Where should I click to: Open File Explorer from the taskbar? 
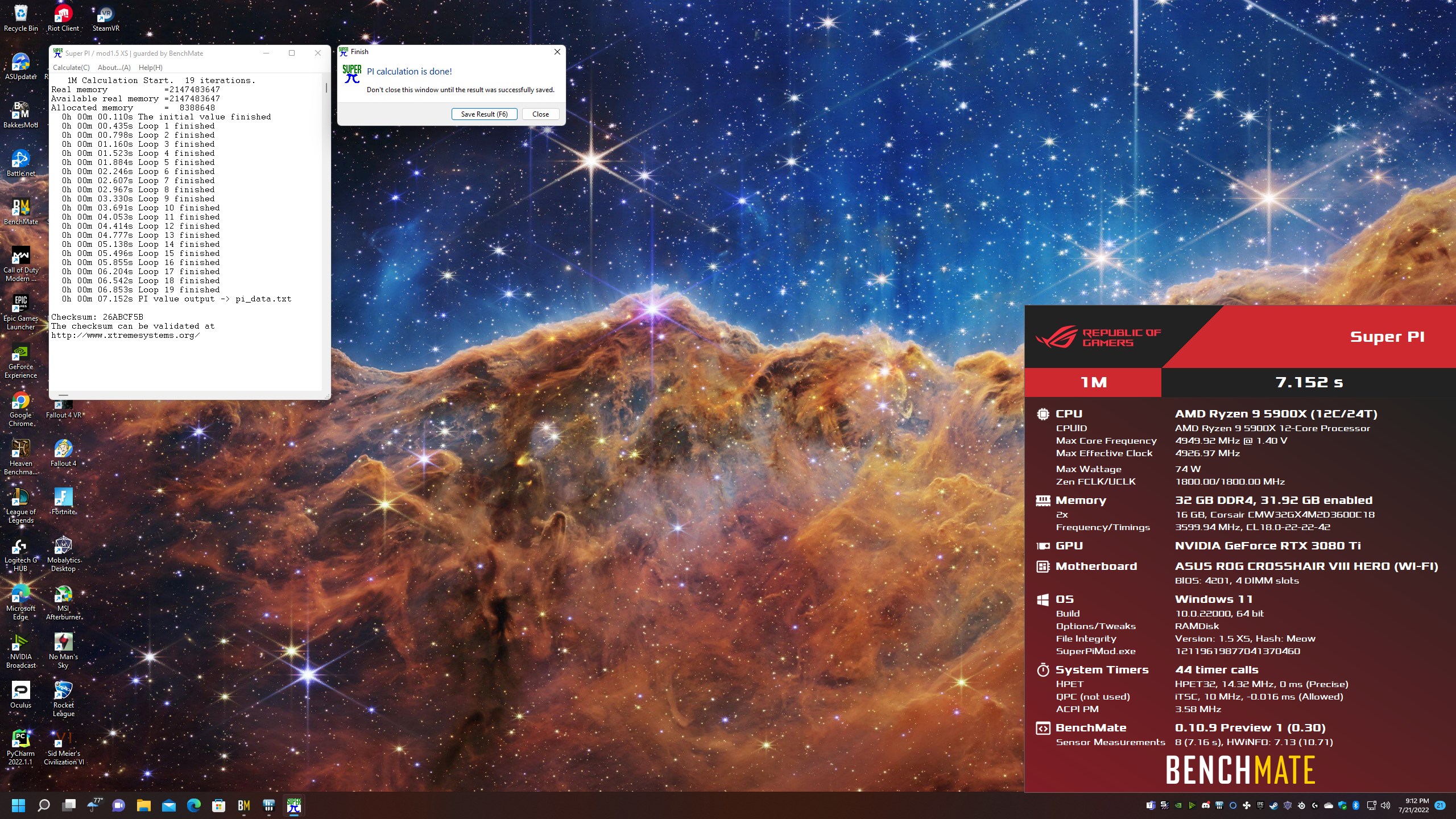(x=144, y=805)
